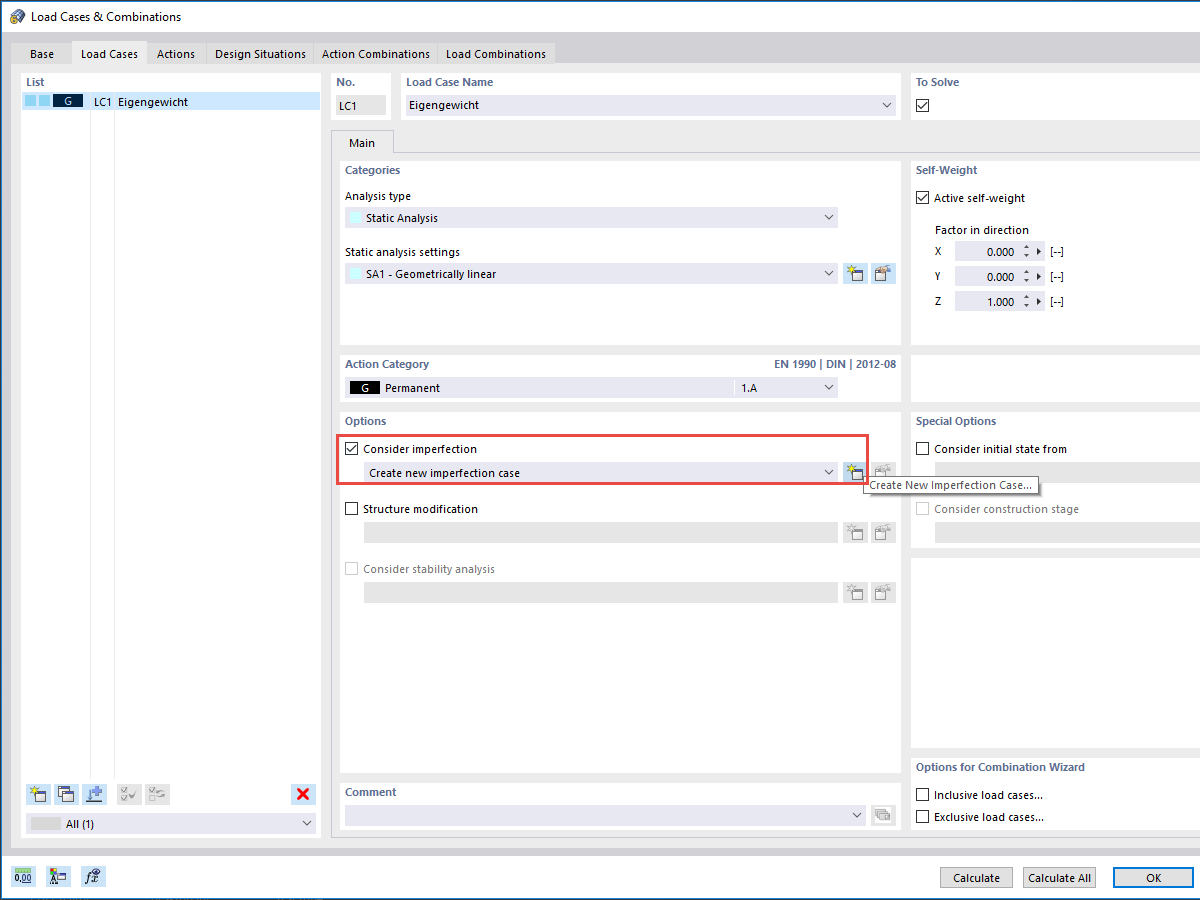Open the imperfection case dropdown

pos(828,472)
